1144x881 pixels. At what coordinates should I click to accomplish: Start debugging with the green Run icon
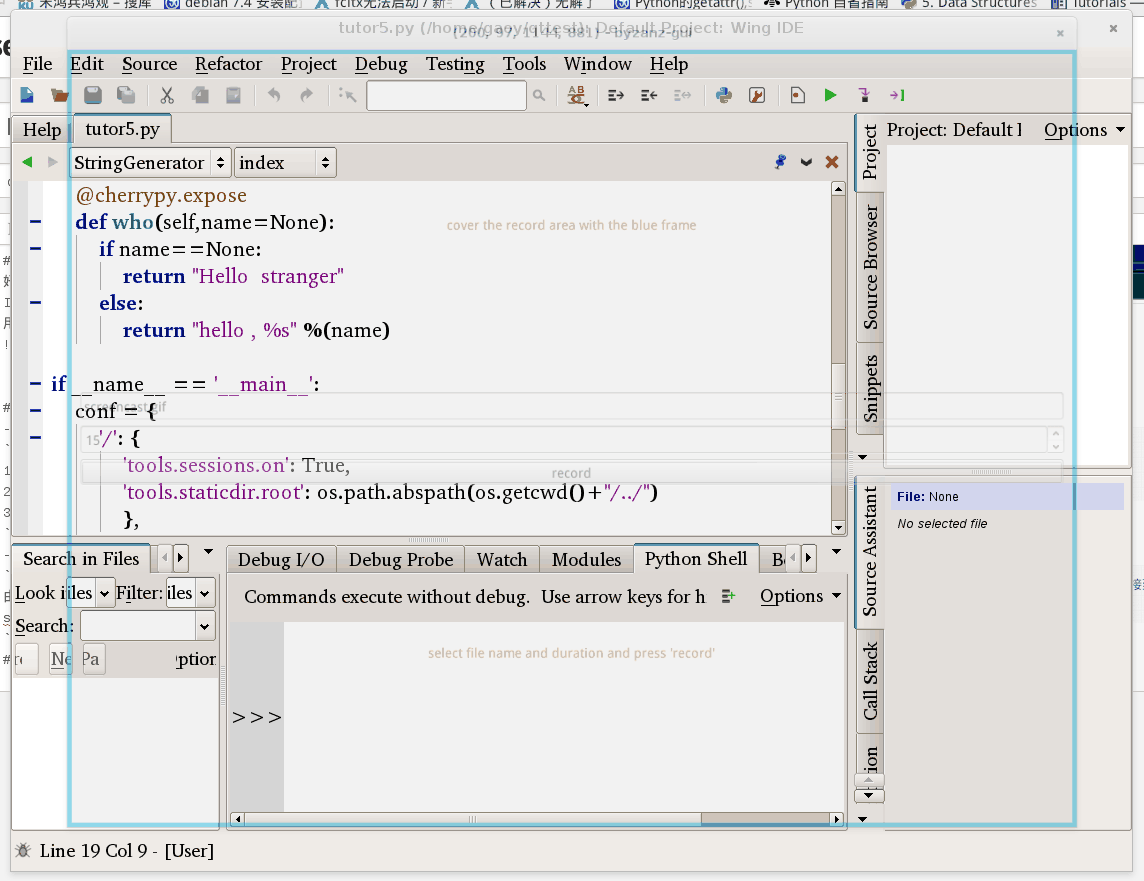(830, 94)
